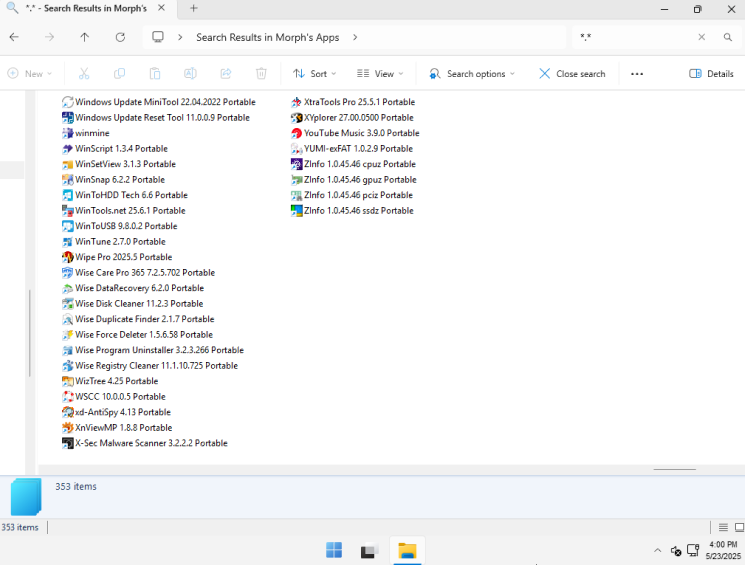The image size is (745, 565).
Task: Select the YUMI-exFAT 1.0.2.9 icon
Action: click(x=296, y=149)
